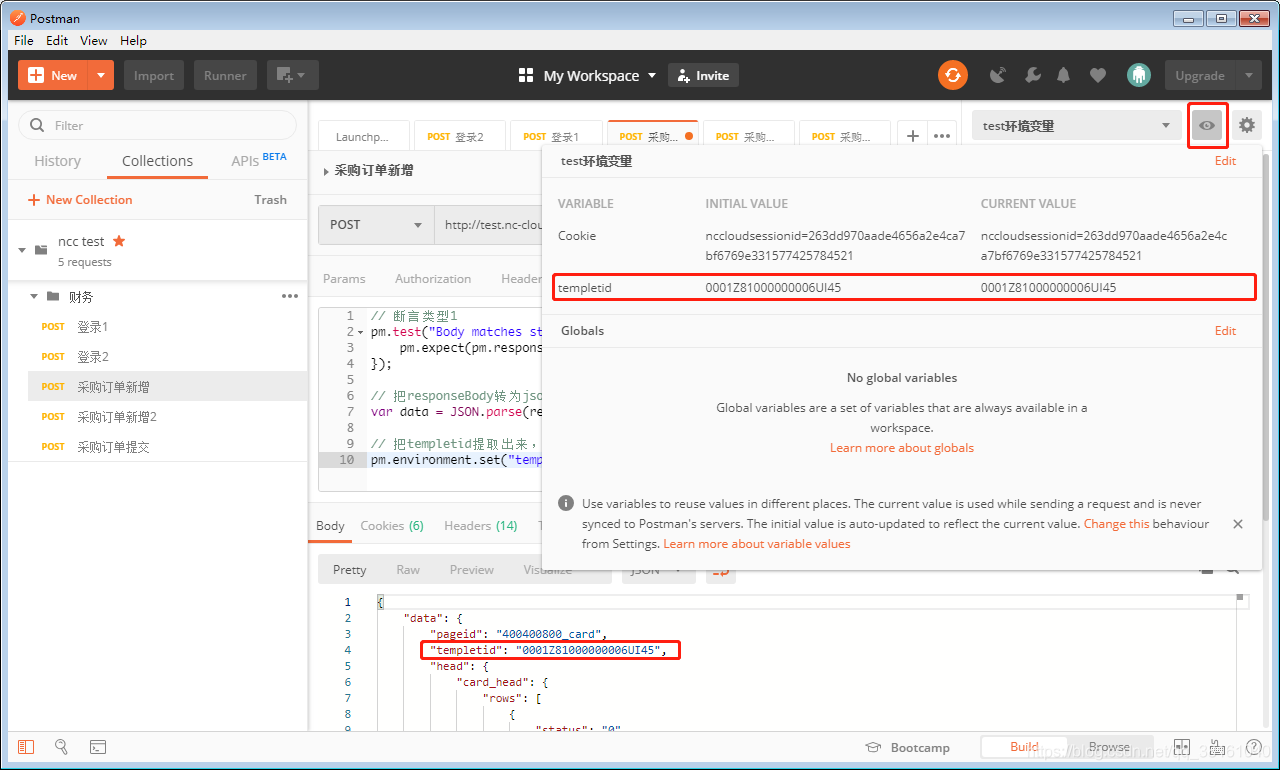Open Learn more about globals link
This screenshot has width=1280, height=770.
[x=902, y=447]
